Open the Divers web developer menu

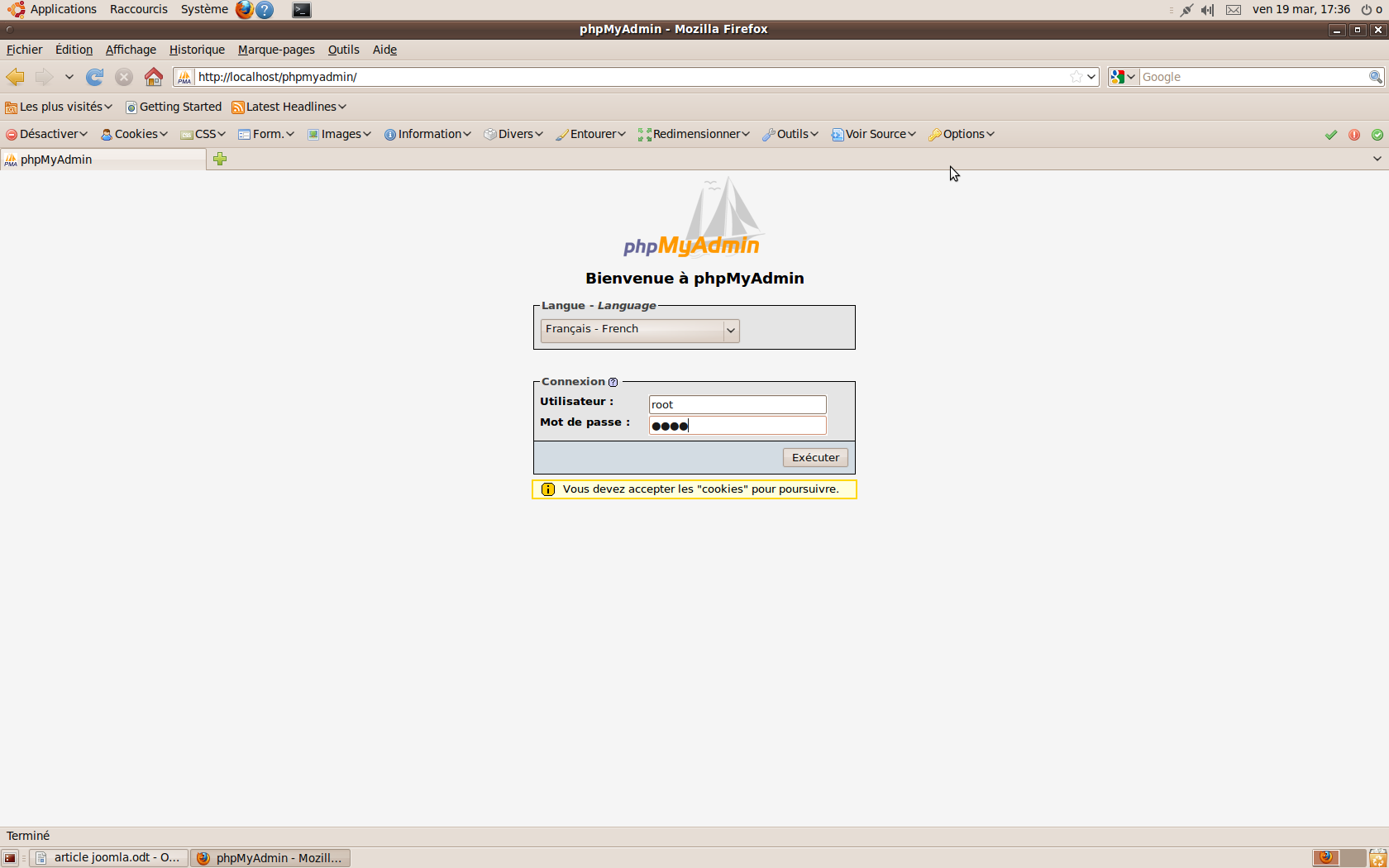click(513, 134)
